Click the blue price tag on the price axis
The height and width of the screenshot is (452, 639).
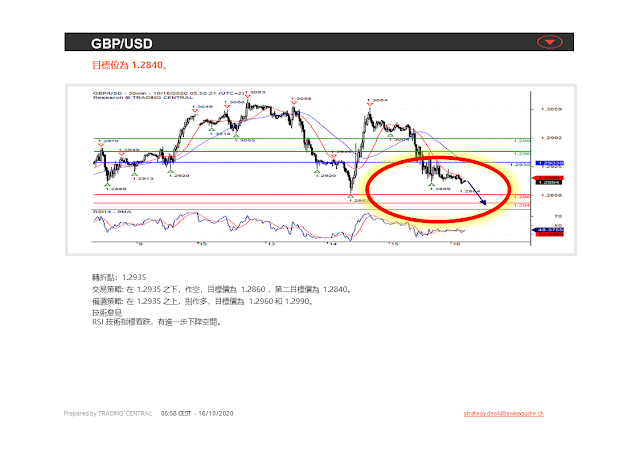tap(549, 163)
